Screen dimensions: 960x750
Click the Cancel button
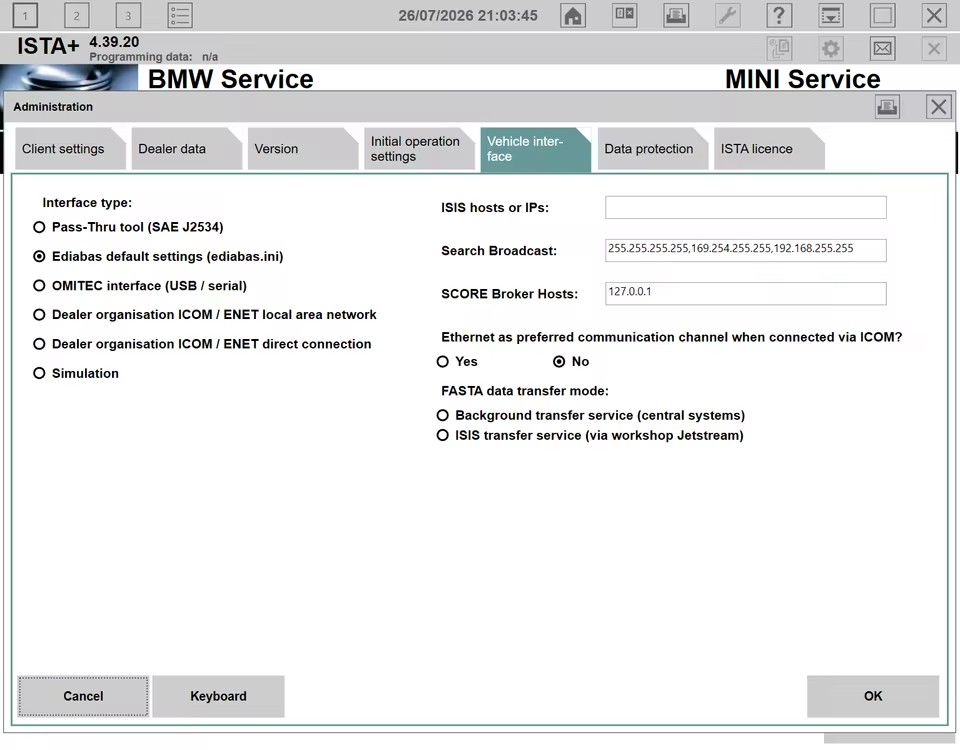click(83, 696)
